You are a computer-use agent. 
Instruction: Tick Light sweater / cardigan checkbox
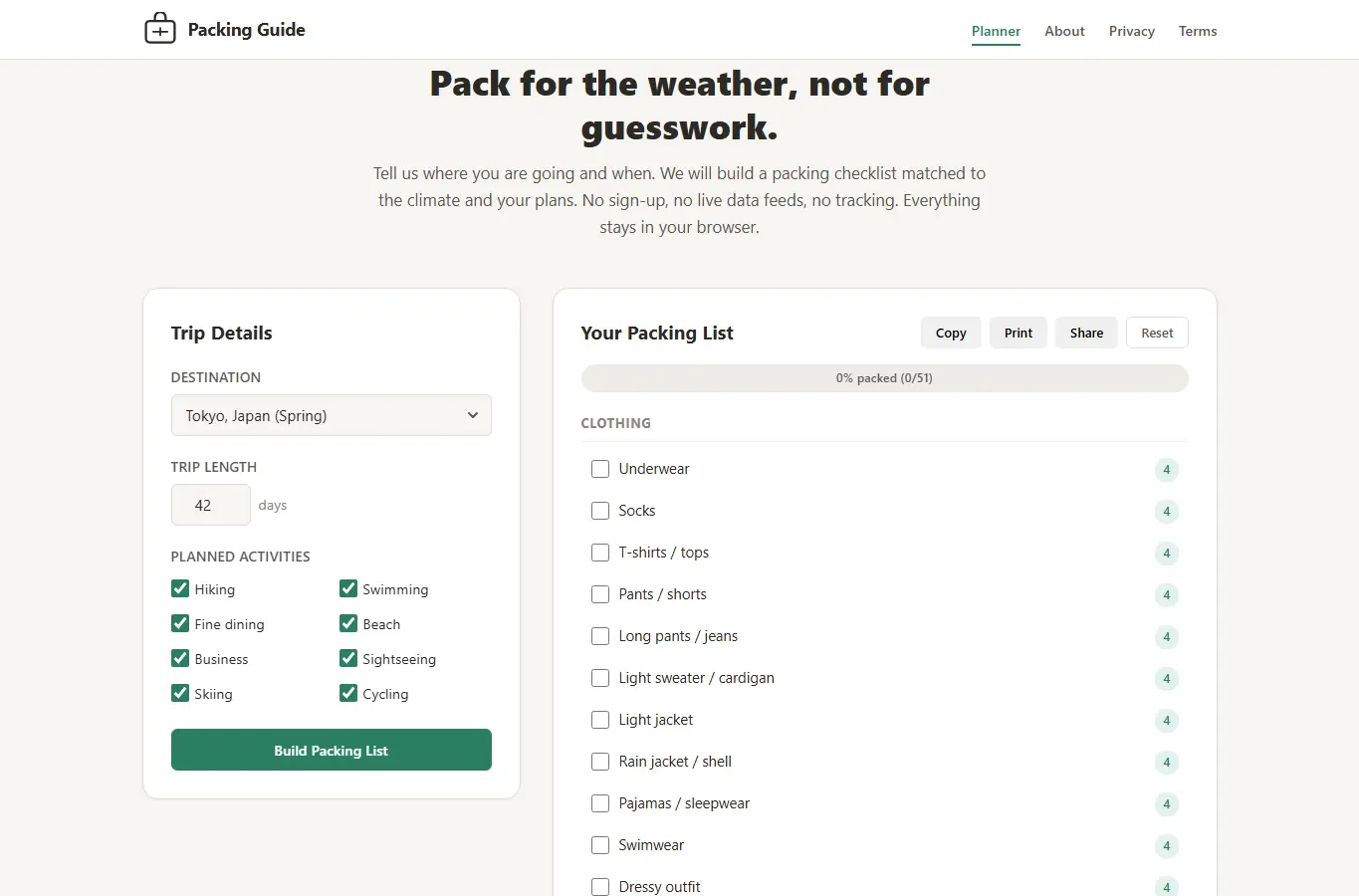click(x=600, y=678)
